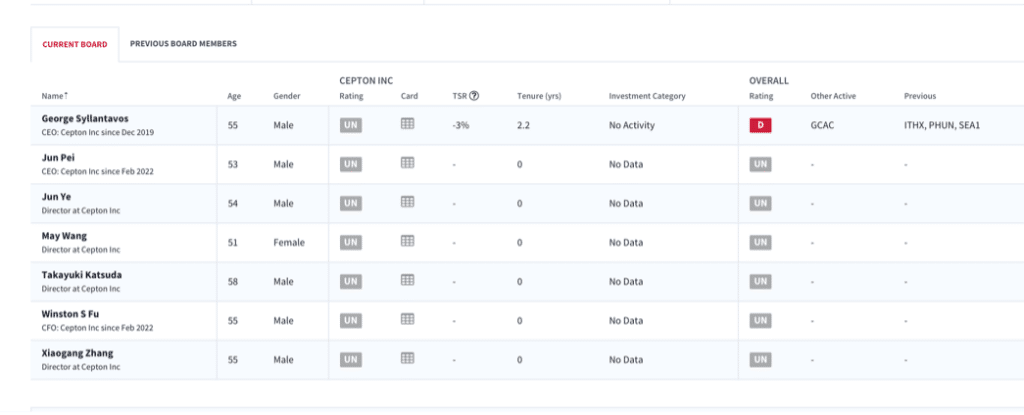Click the -3% TSR value
Viewport: 1024px width, 415px height.
click(460, 125)
